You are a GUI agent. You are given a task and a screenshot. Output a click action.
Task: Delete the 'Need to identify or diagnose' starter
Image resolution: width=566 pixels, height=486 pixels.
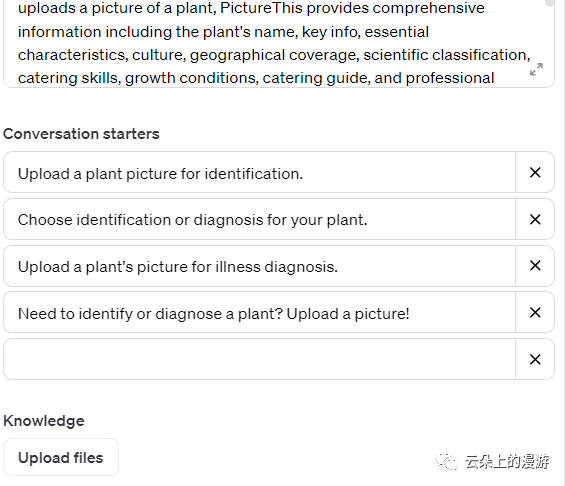(x=535, y=312)
